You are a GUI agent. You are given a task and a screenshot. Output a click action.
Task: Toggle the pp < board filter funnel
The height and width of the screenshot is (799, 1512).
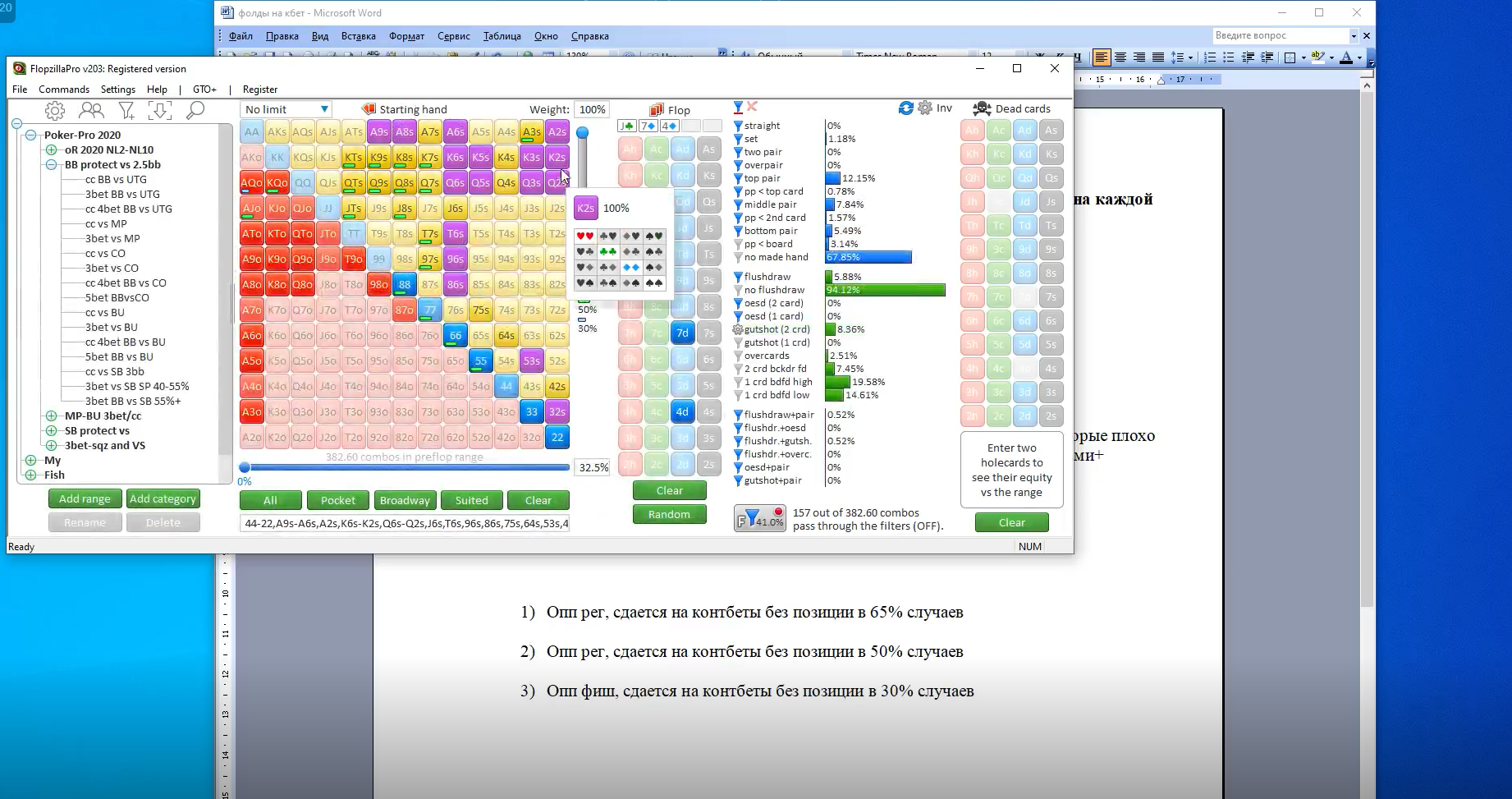pyautogui.click(x=738, y=244)
